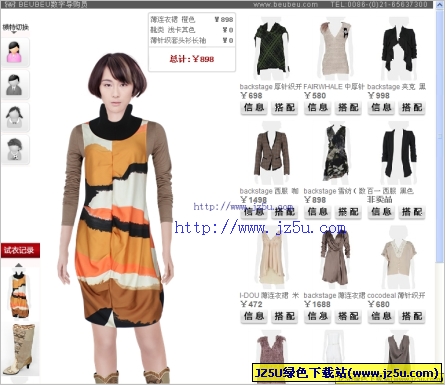The image size is (445, 385).
Task: Click 信息 under the ¥698 backstage knit top
Action: 254,108
